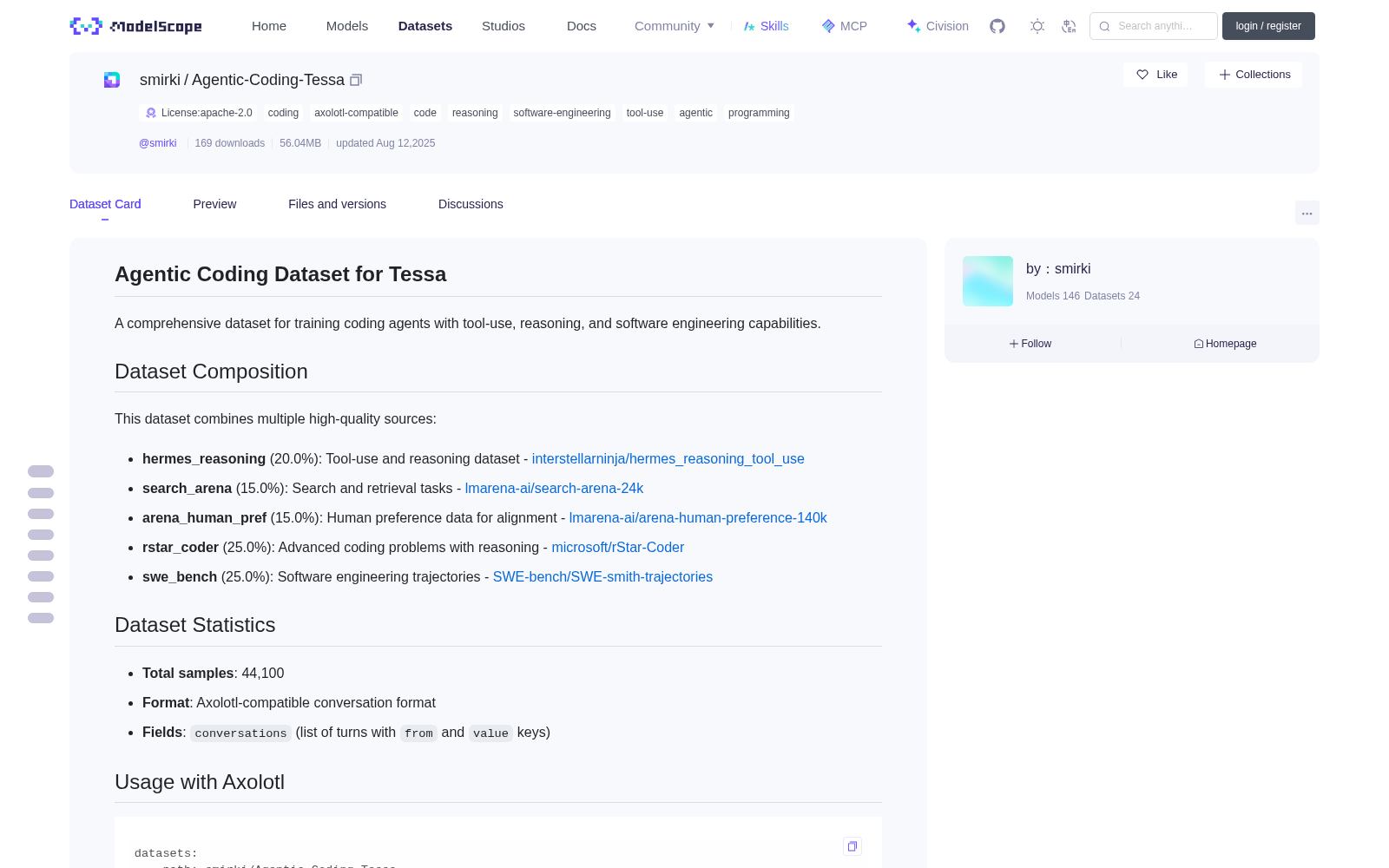Open the microsoft/rStar-Coder link
Viewport: 1389px width, 868px height.
618,548
